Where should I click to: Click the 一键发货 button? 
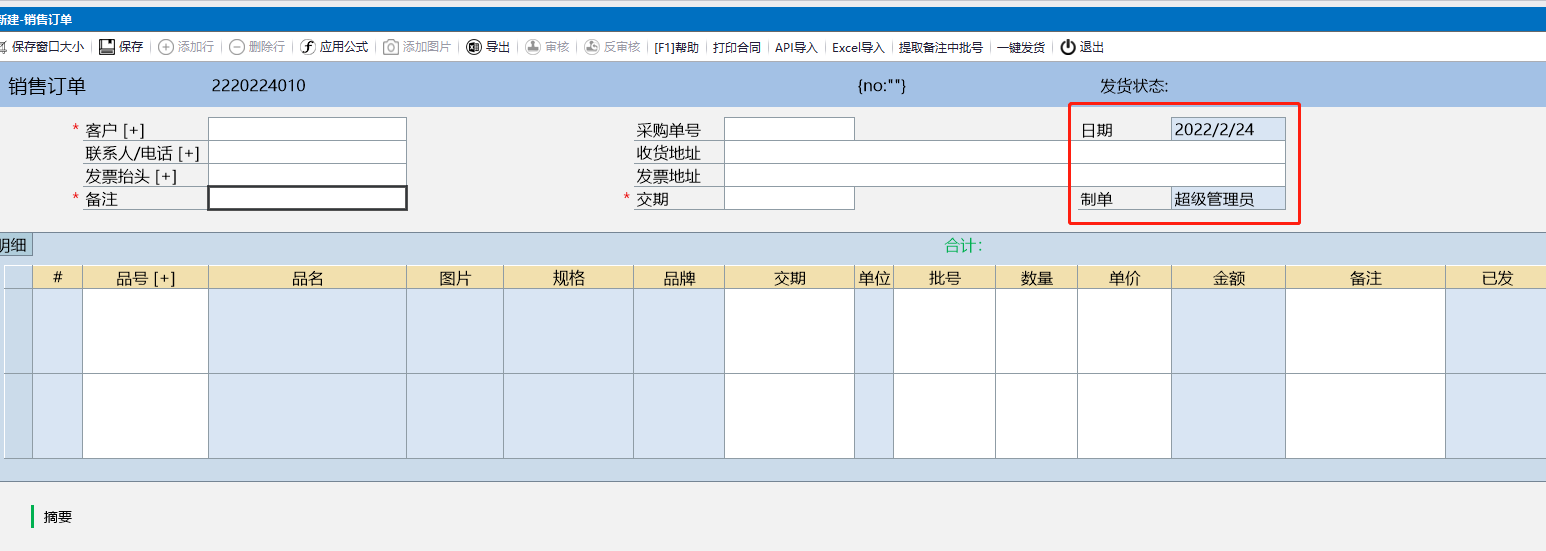click(1020, 47)
